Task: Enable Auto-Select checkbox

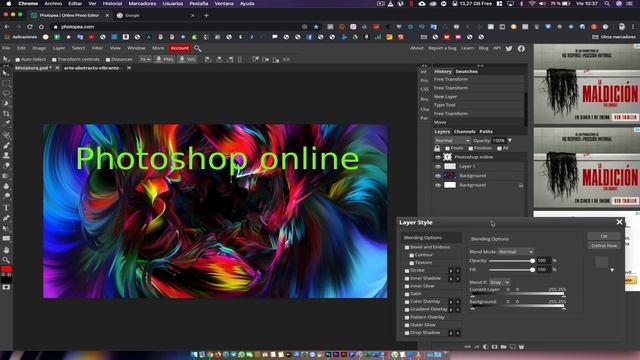Action: [x=18, y=60]
